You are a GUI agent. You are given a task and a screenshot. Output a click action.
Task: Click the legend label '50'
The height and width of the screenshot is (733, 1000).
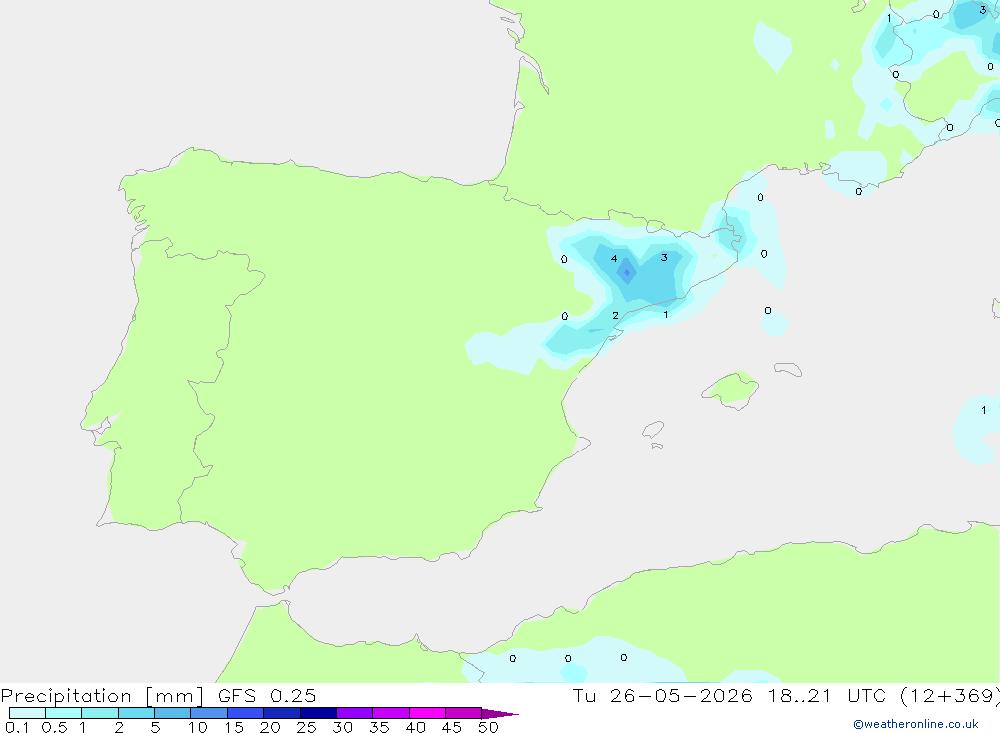point(489,727)
